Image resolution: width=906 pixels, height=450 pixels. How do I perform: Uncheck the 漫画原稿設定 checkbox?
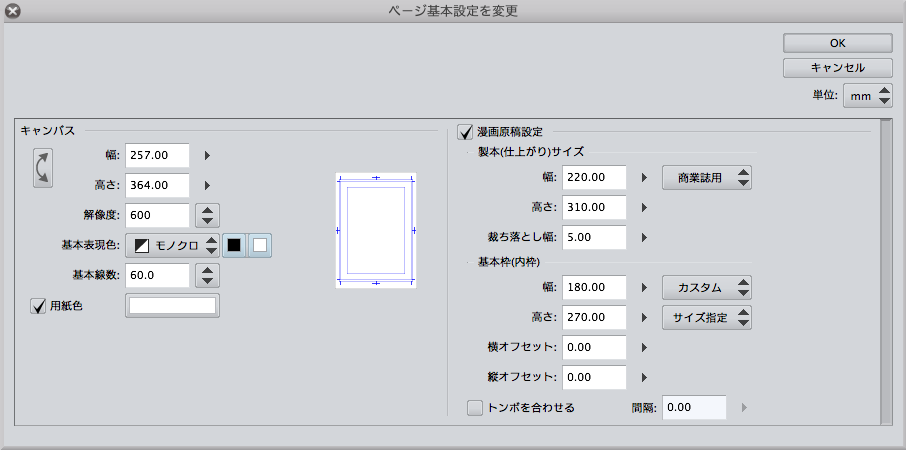(x=465, y=132)
